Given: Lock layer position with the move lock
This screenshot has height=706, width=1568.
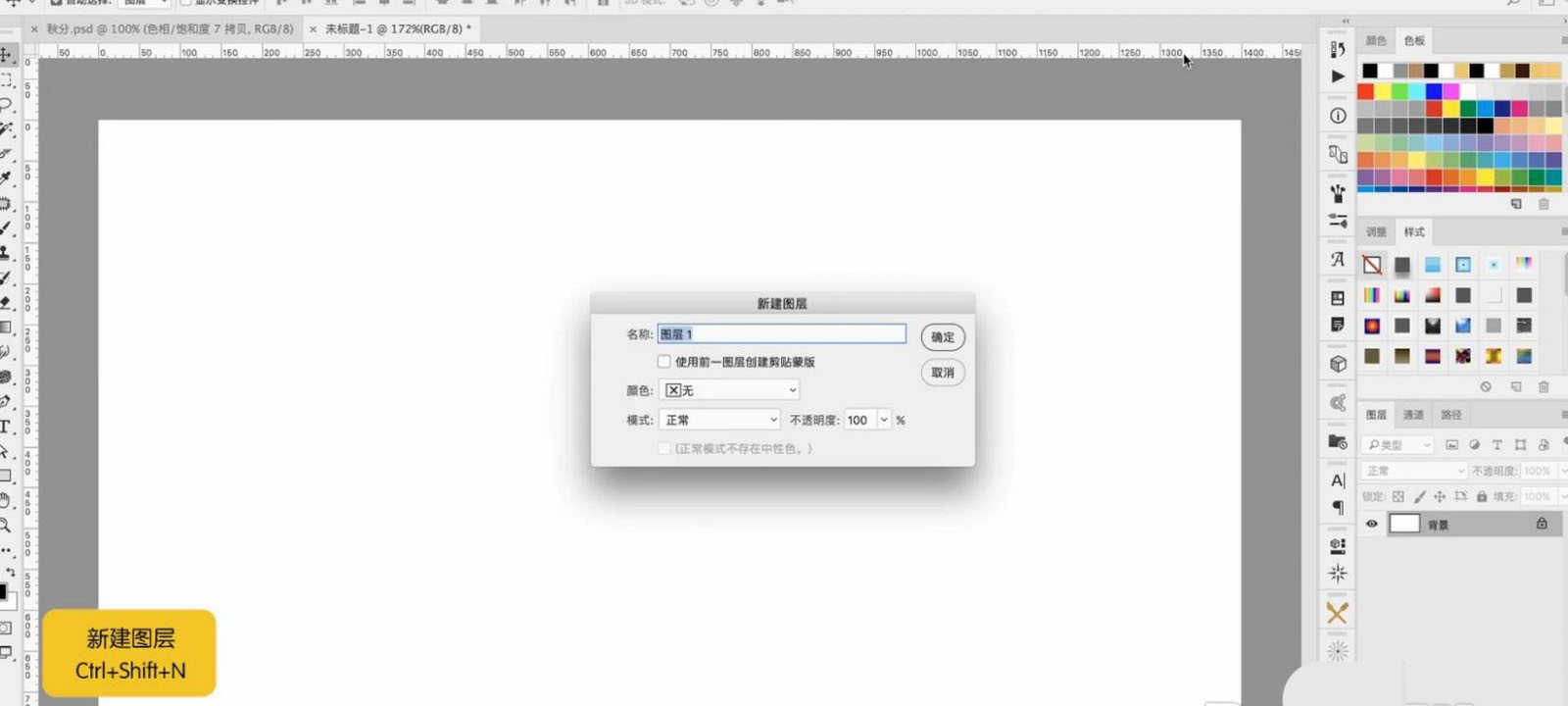Looking at the screenshot, I should click(x=1440, y=497).
